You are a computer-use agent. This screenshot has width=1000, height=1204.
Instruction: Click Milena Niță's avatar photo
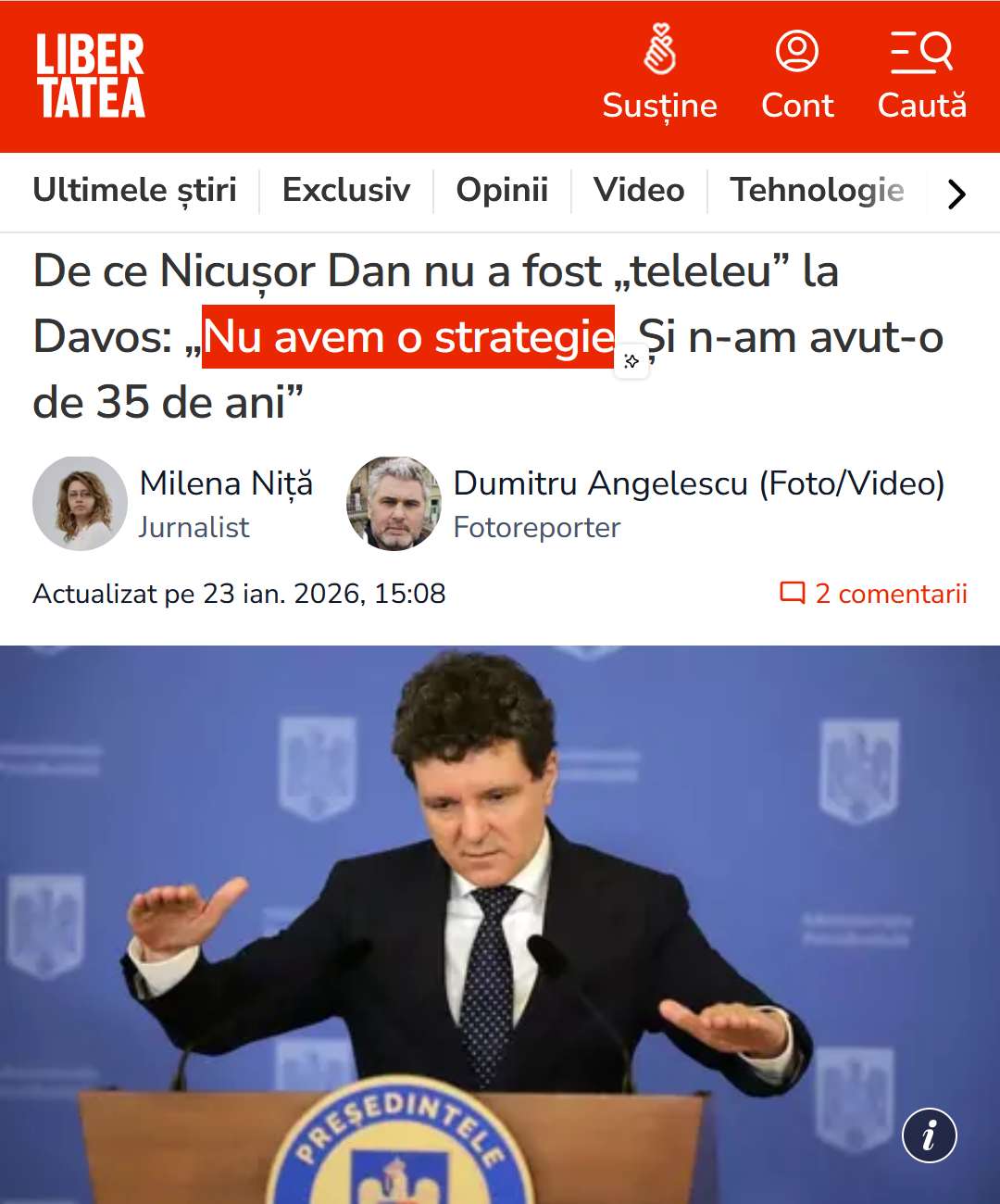80,503
